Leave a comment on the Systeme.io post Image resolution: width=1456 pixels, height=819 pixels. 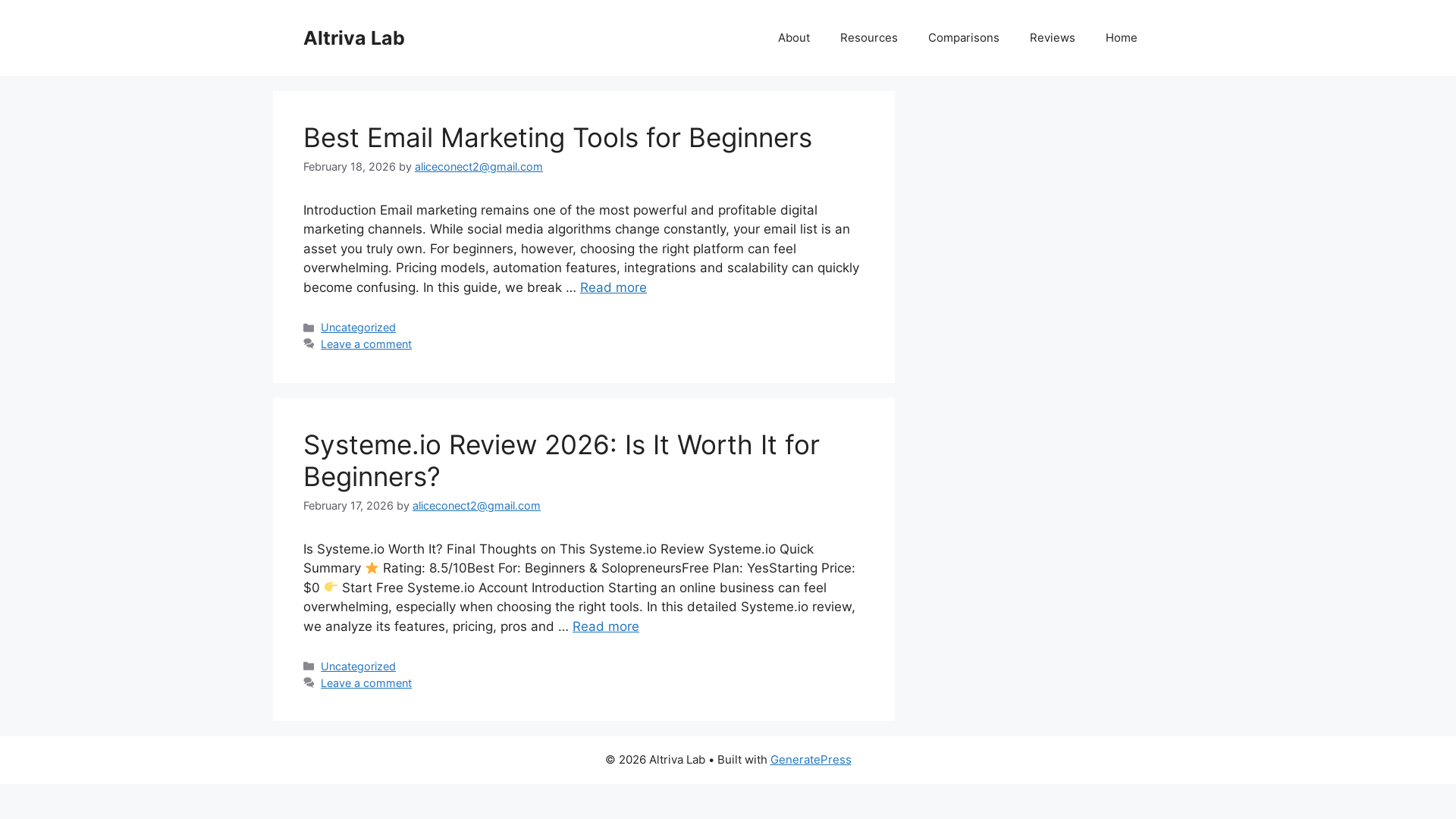pyautogui.click(x=366, y=683)
